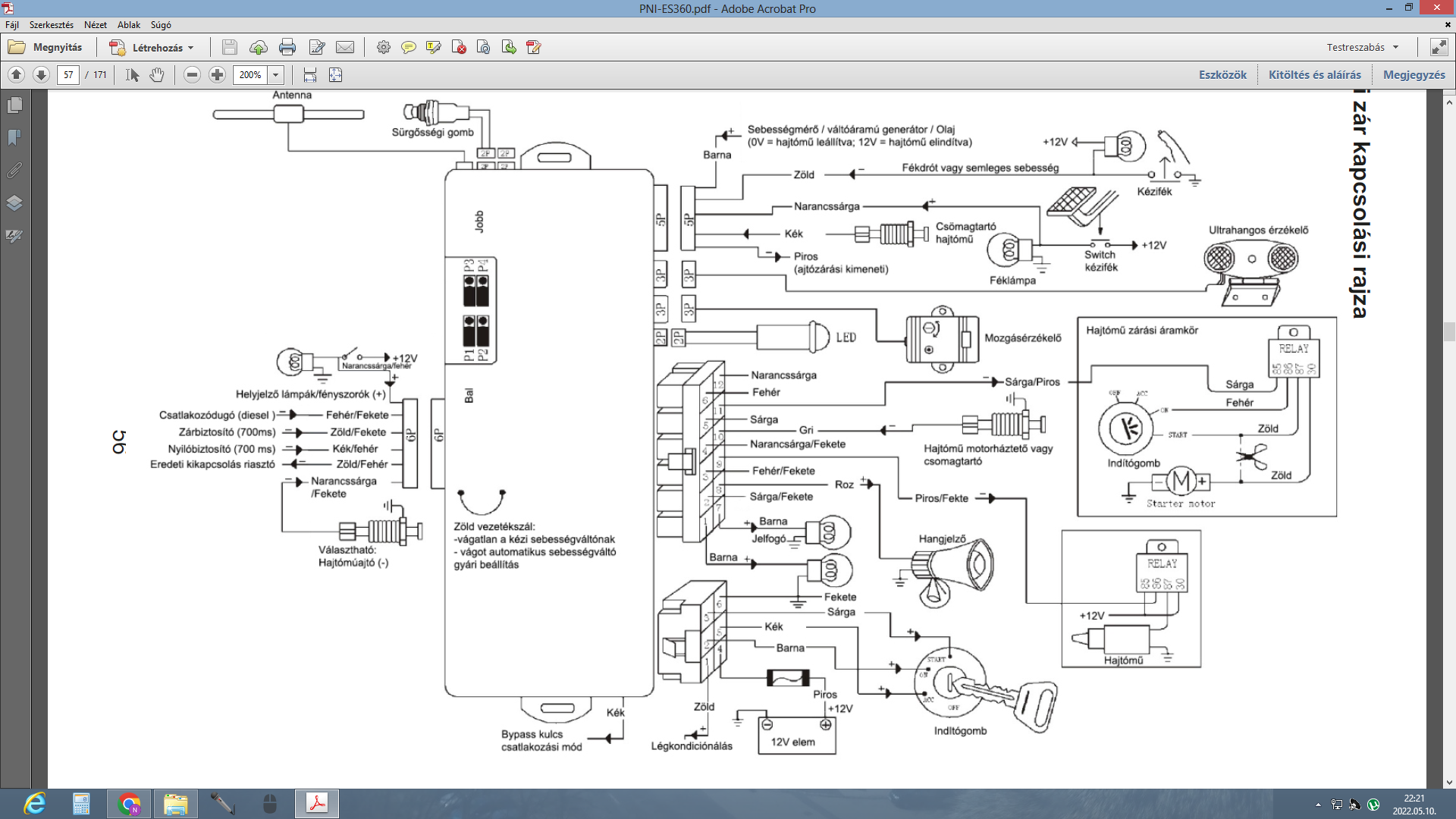Click the zoom in plus button
Viewport: 1456px width, 819px height.
[x=217, y=75]
